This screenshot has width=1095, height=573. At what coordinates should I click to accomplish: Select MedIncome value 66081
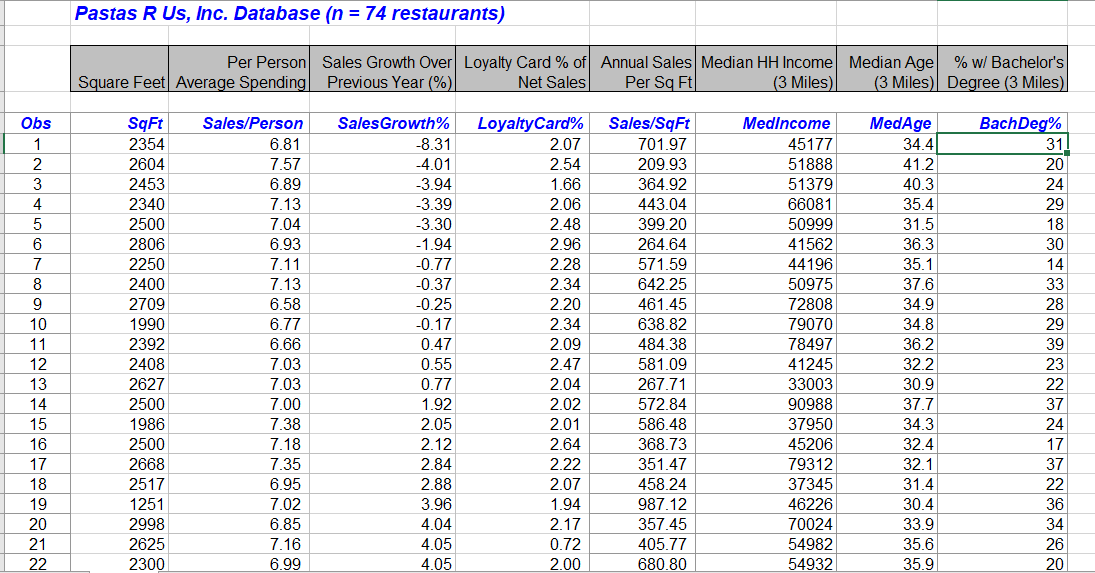[x=766, y=204]
